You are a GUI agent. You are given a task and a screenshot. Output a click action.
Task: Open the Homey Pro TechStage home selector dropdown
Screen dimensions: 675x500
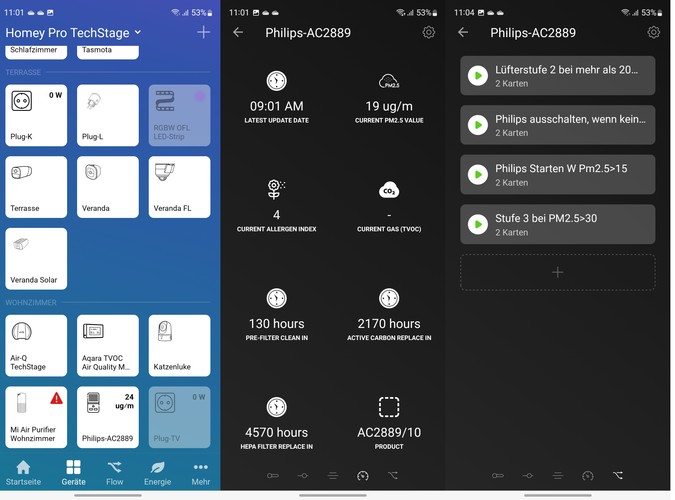tap(73, 33)
